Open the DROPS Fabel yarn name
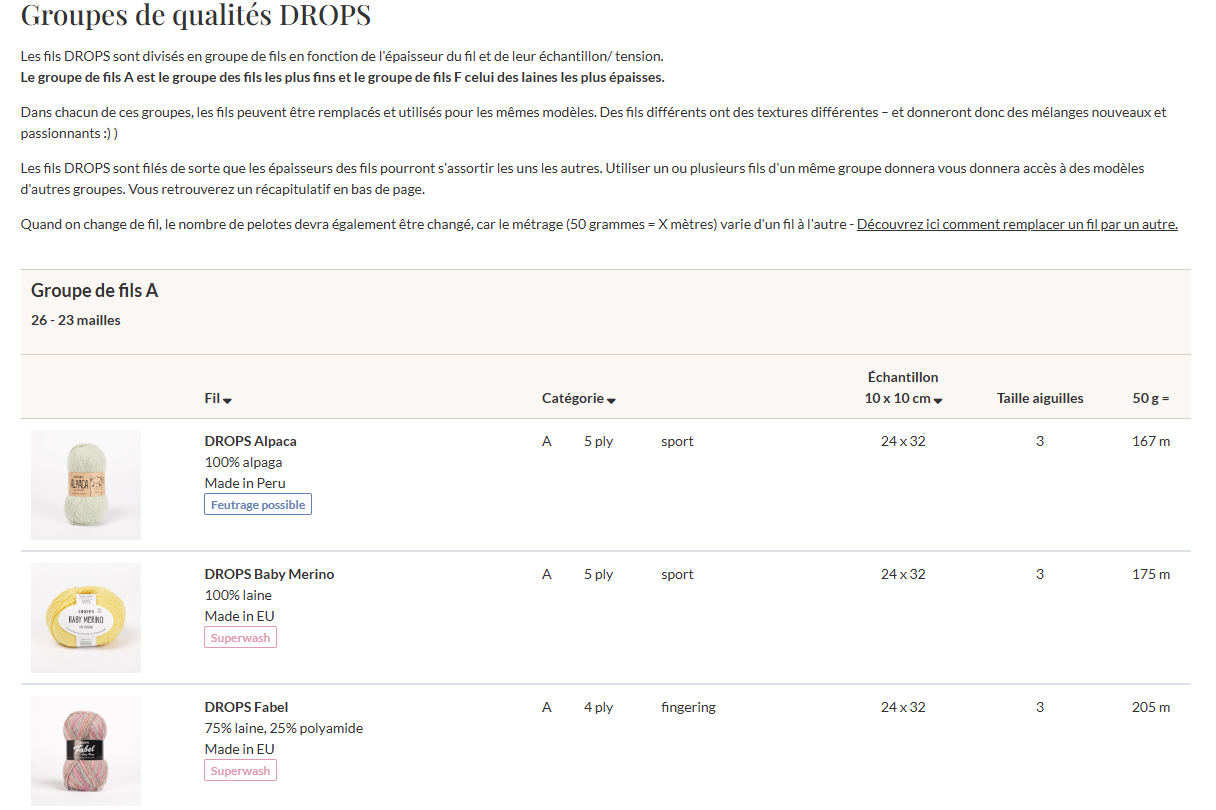The height and width of the screenshot is (810, 1216). [246, 707]
